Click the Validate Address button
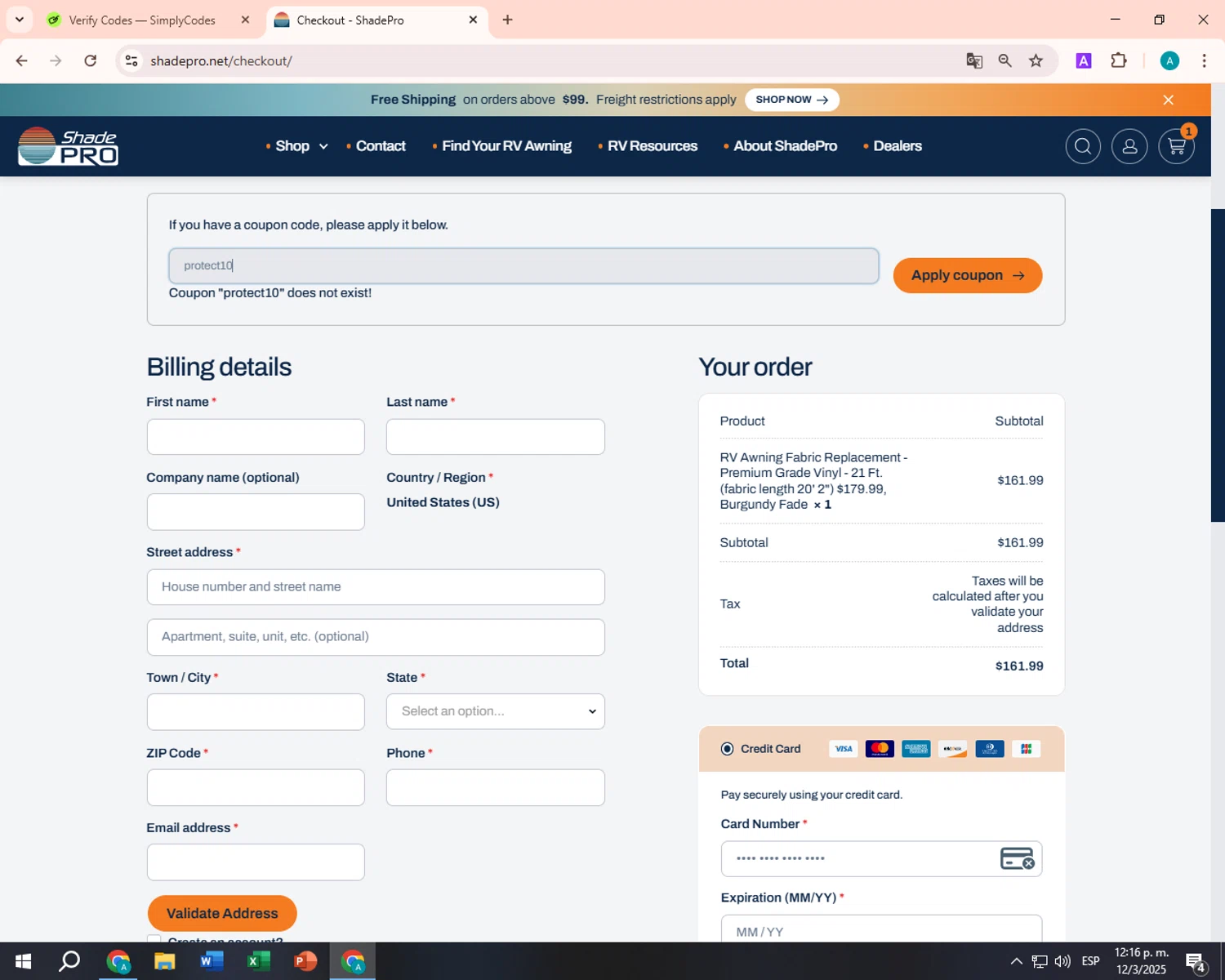 pyautogui.click(x=222, y=913)
